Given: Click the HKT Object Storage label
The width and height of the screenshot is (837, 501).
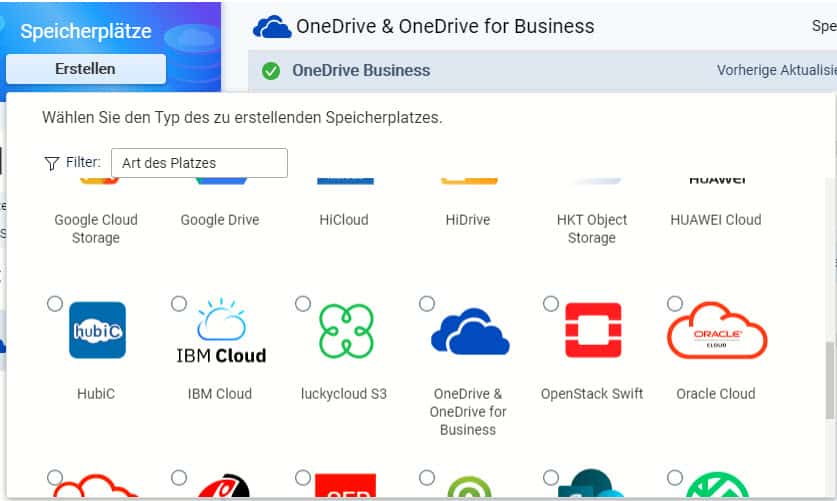Looking at the screenshot, I should point(592,228).
